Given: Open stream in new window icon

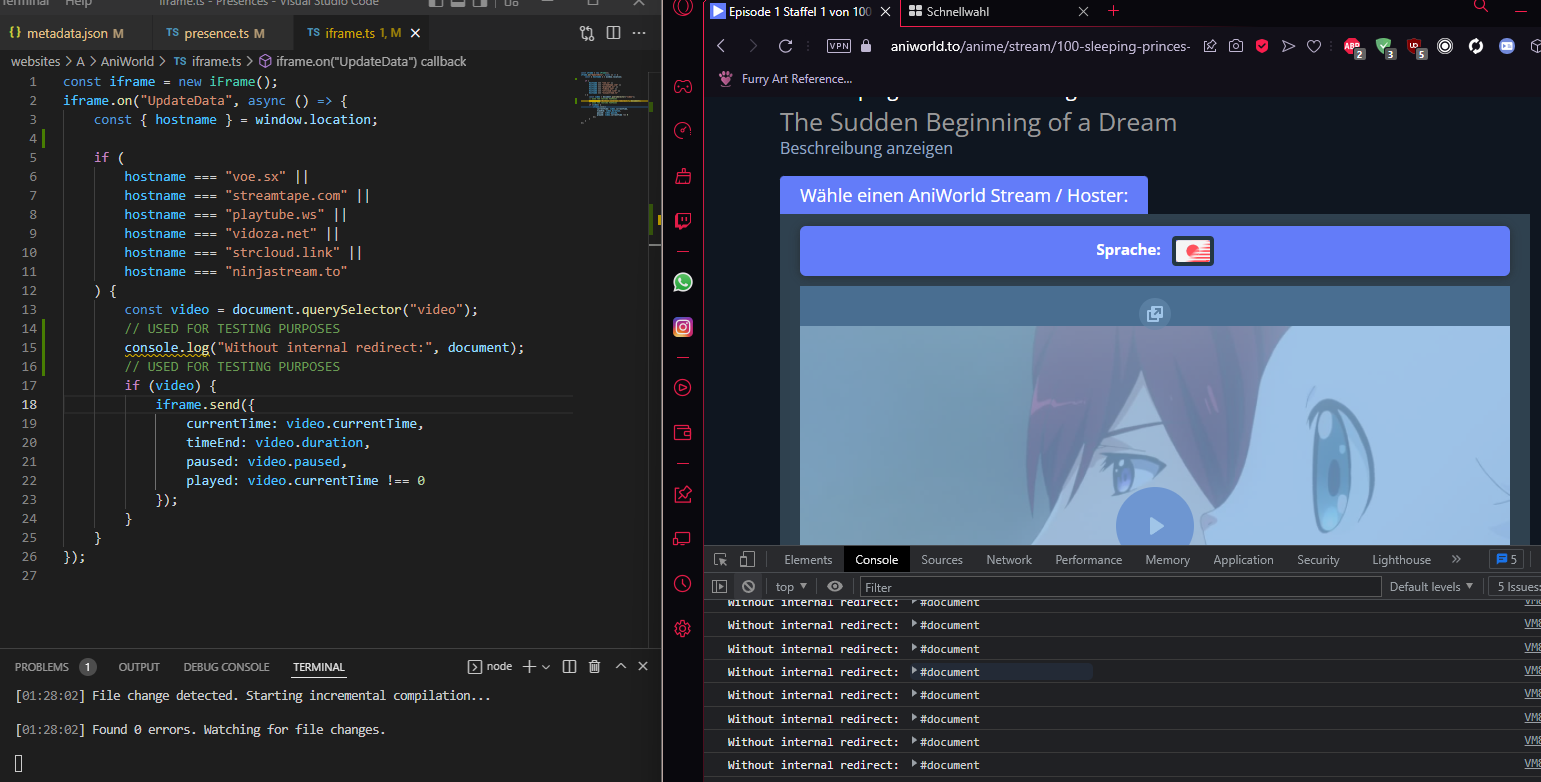Looking at the screenshot, I should [1154, 314].
